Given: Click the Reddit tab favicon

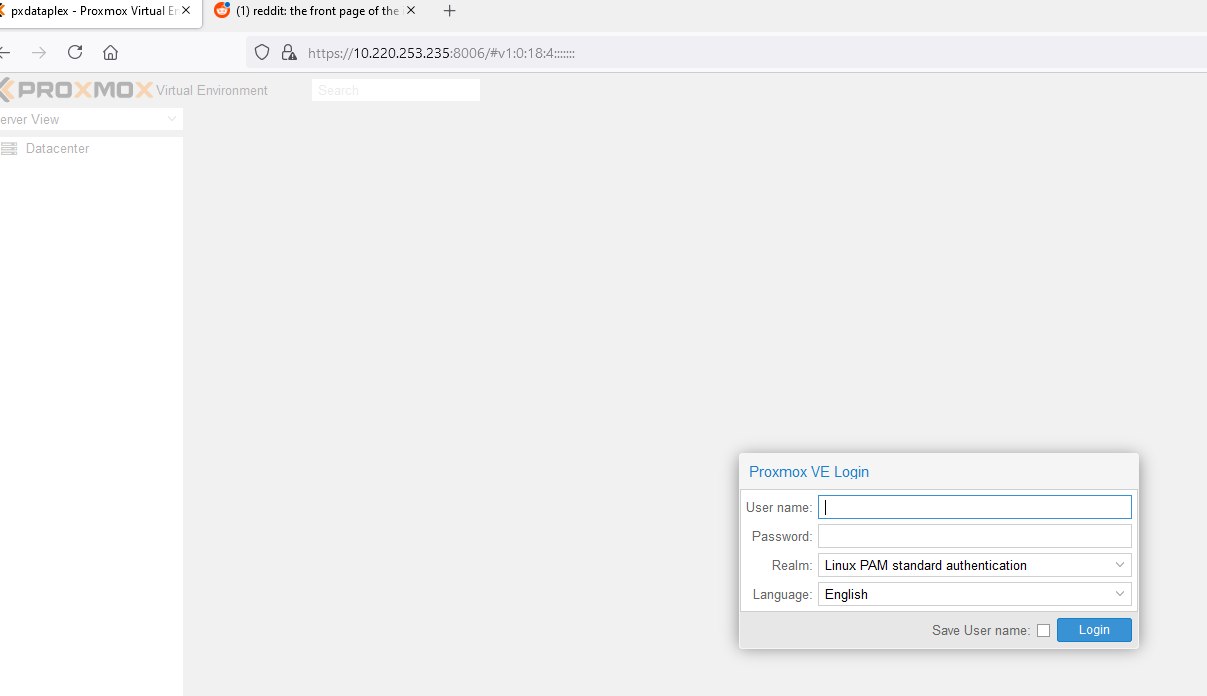Looking at the screenshot, I should 222,11.
